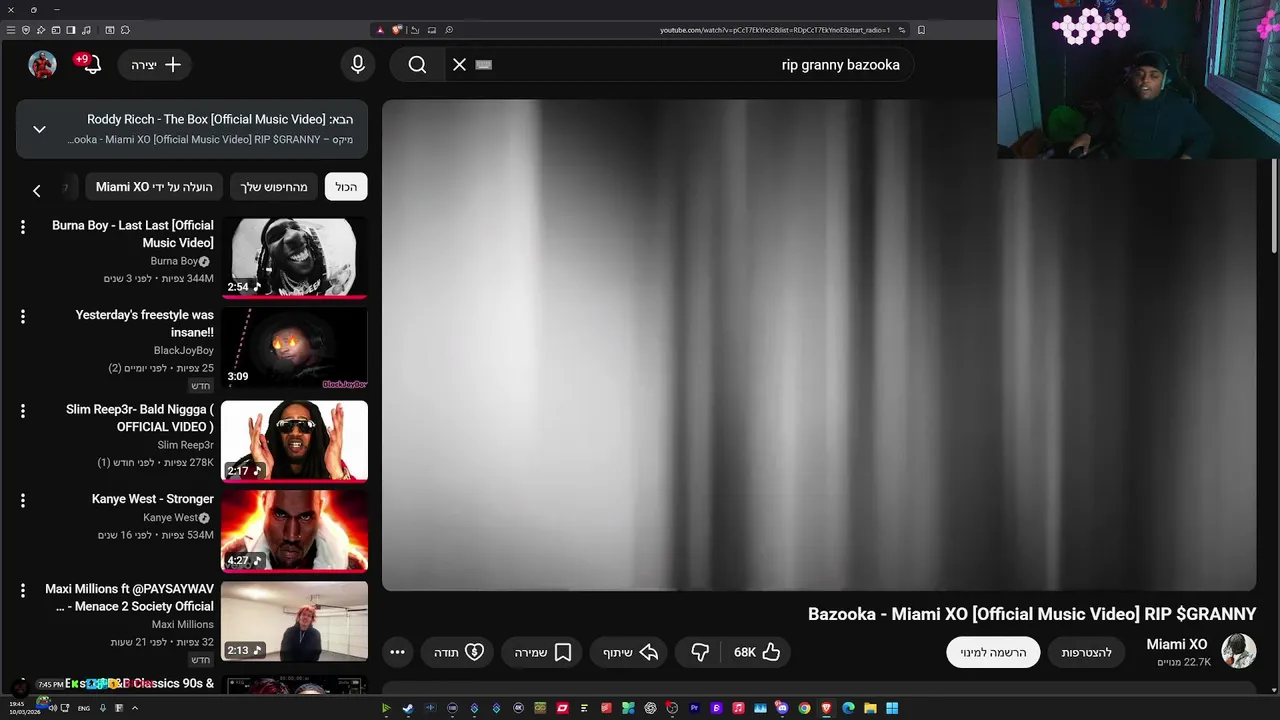1280x720 pixels.
Task: Open options menu for Yesterday's freestyle video
Action: tap(22, 316)
